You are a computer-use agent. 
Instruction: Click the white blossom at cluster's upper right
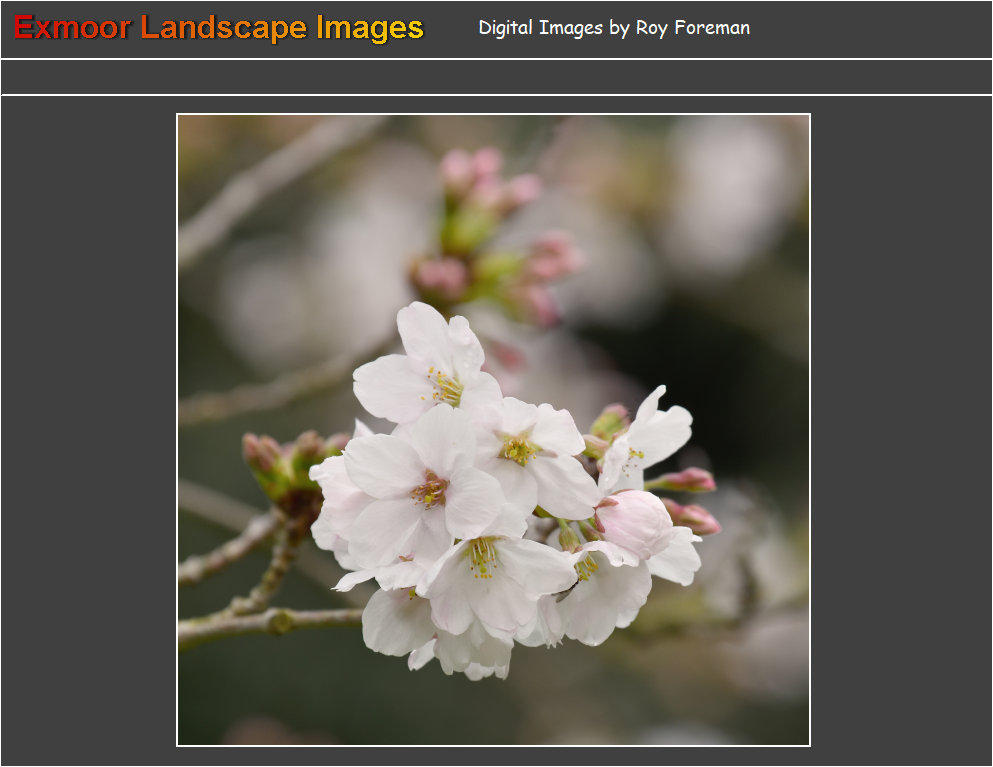(652, 435)
